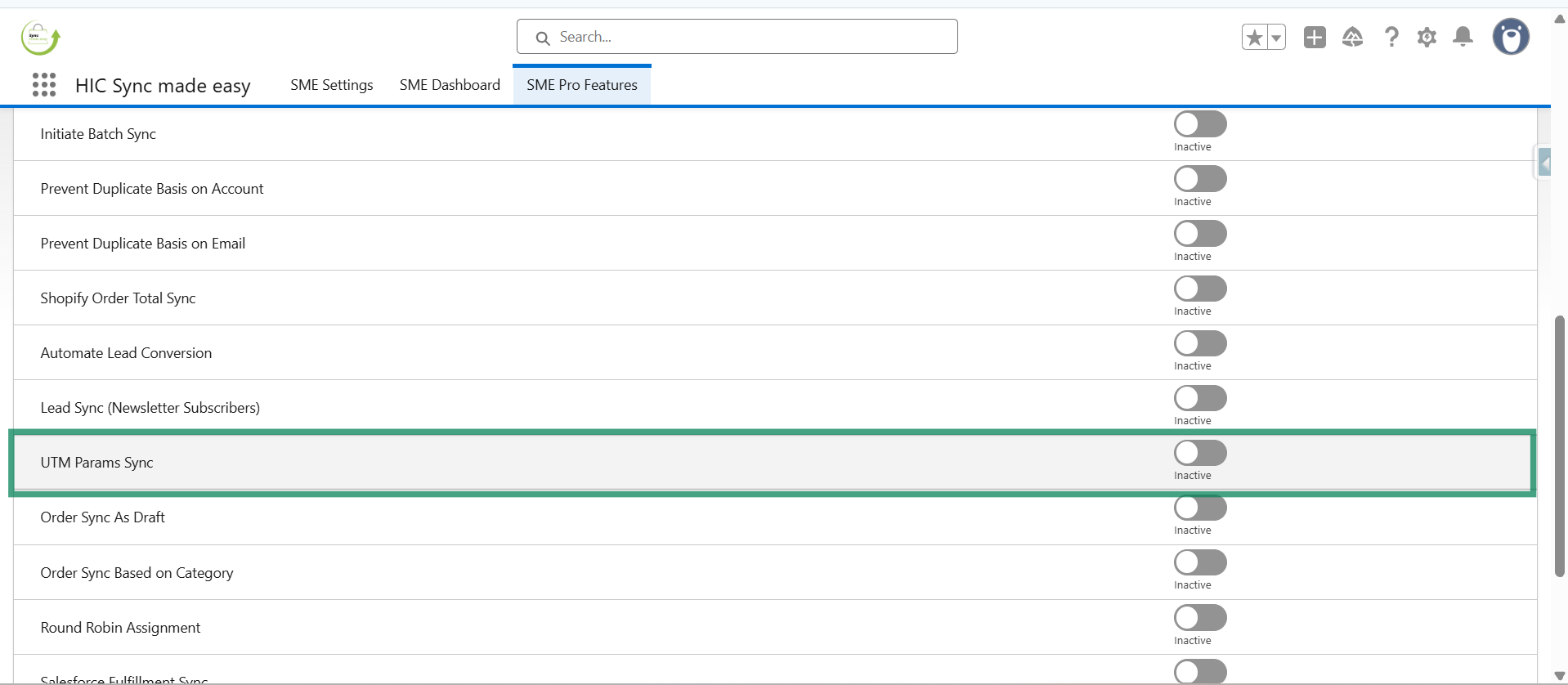This screenshot has height=685, width=1568.
Task: Turn on Initiate Batch Sync toggle
Action: 1200,124
